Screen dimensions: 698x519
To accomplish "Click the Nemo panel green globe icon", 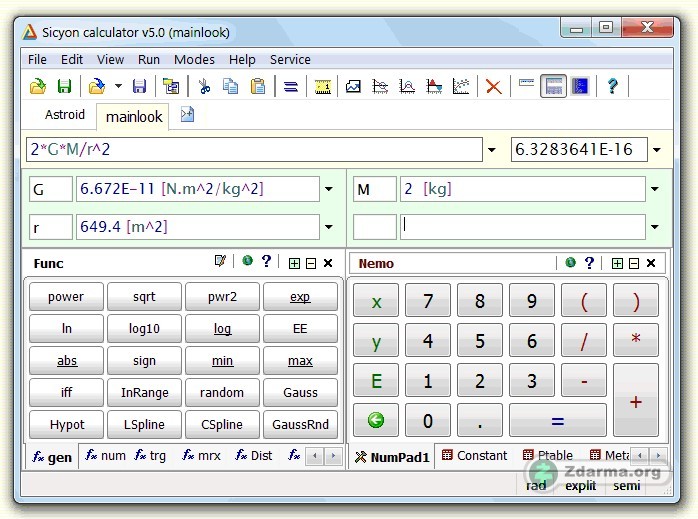I will 570,262.
